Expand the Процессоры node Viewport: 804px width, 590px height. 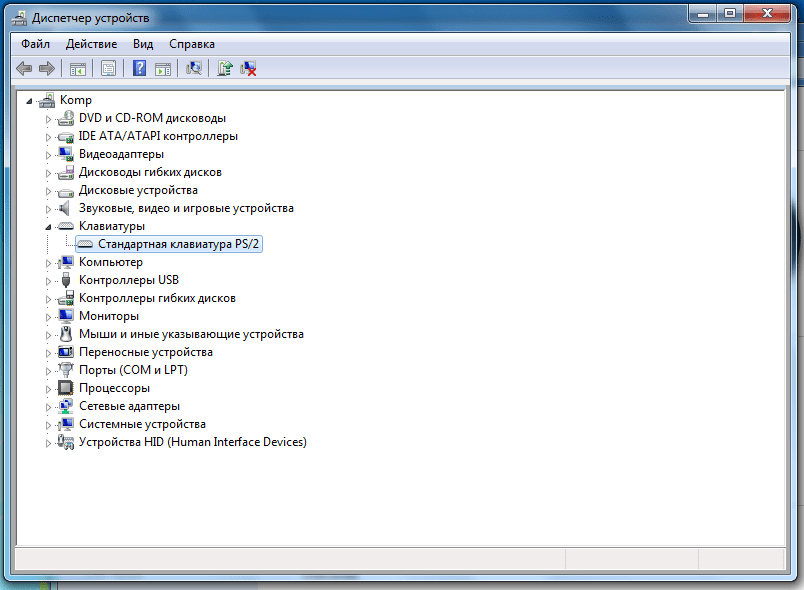click(x=48, y=389)
